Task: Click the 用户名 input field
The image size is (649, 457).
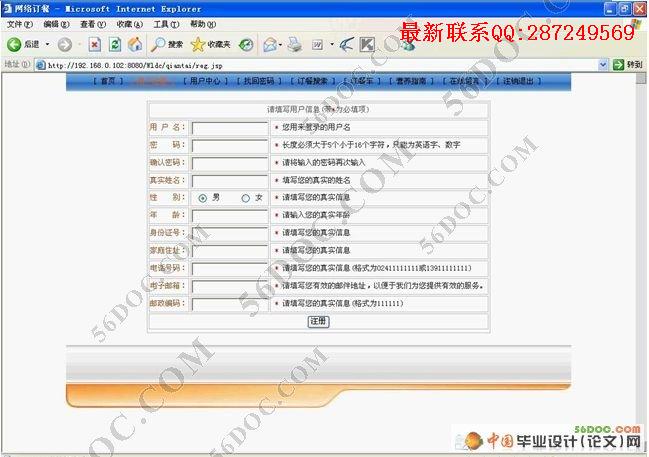Action: pyautogui.click(x=230, y=128)
